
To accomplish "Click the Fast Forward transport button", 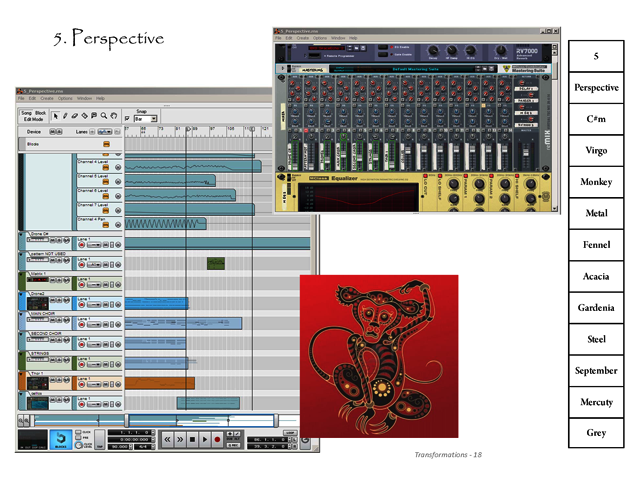I will pos(180,440).
